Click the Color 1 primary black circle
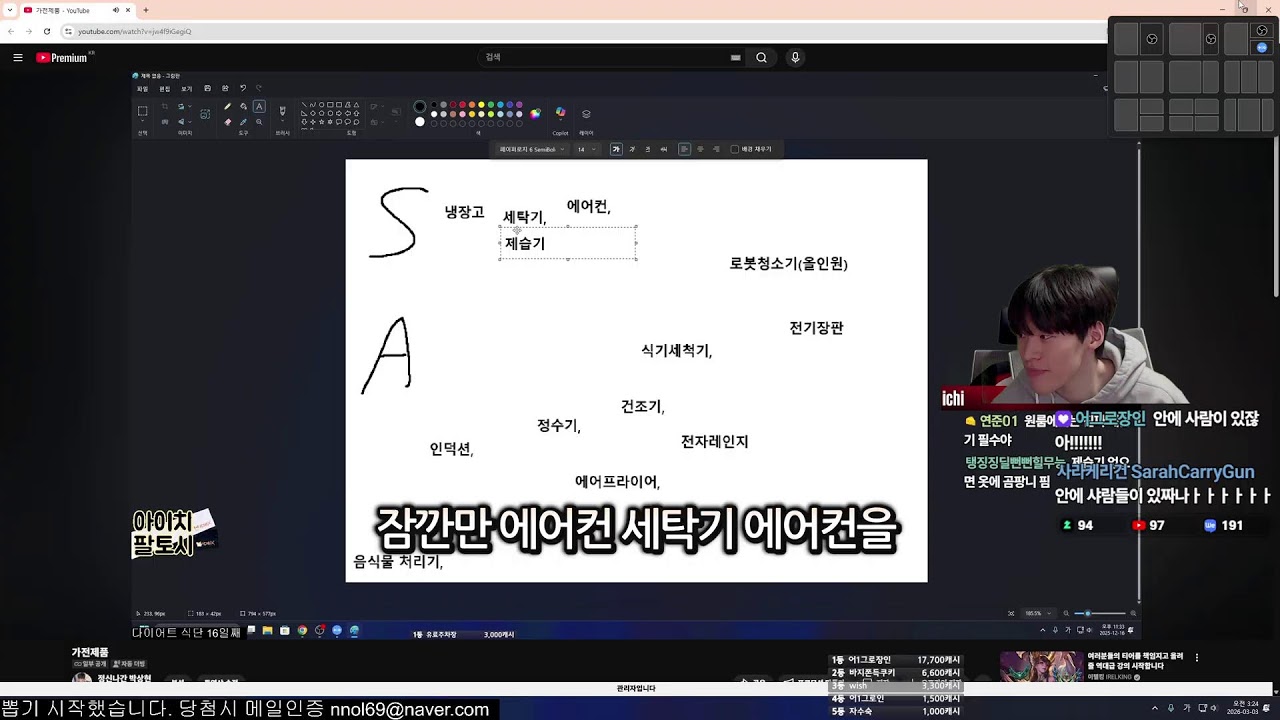The height and width of the screenshot is (720, 1280). [420, 106]
